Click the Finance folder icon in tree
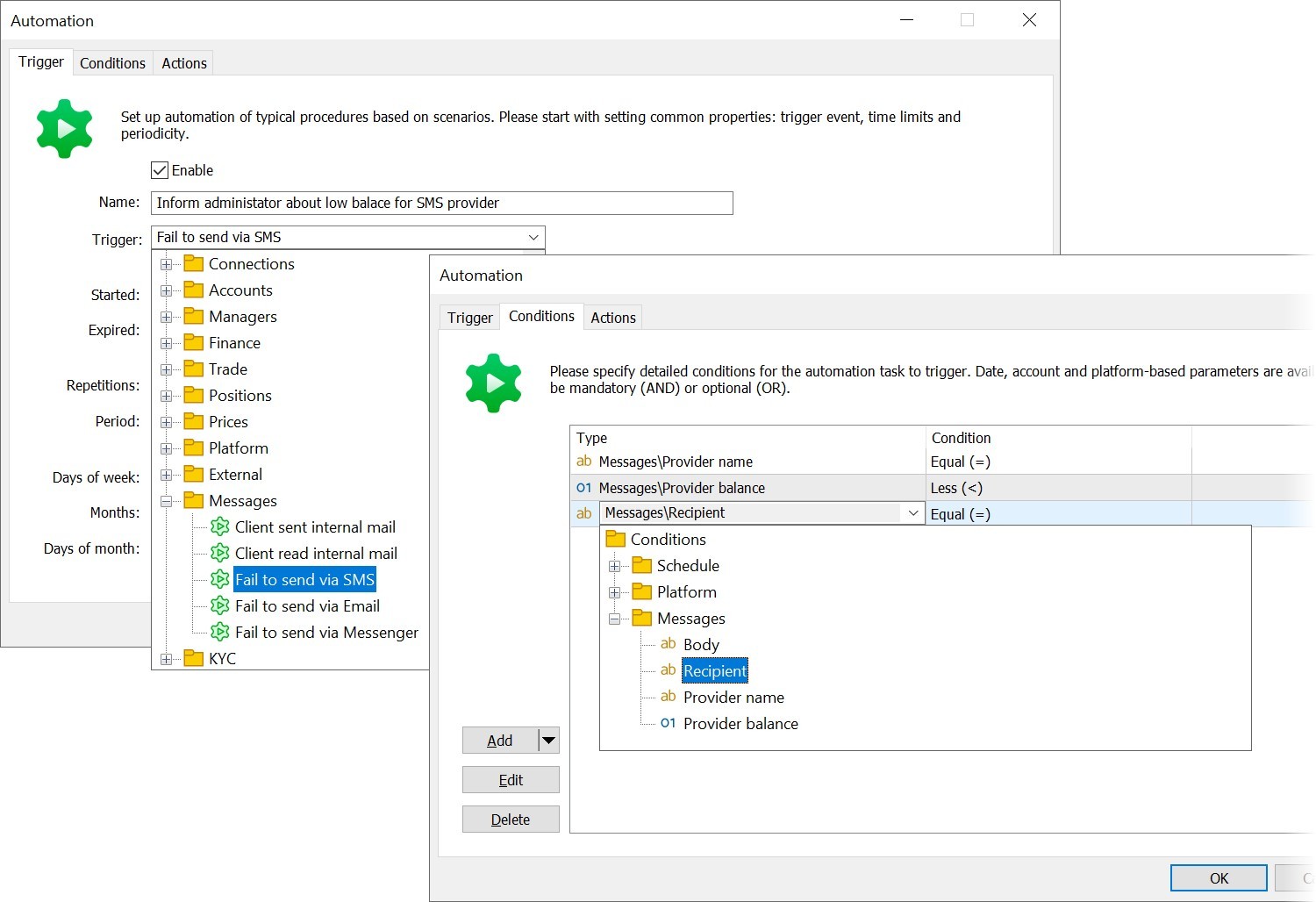The image size is (1316, 902). (x=194, y=342)
